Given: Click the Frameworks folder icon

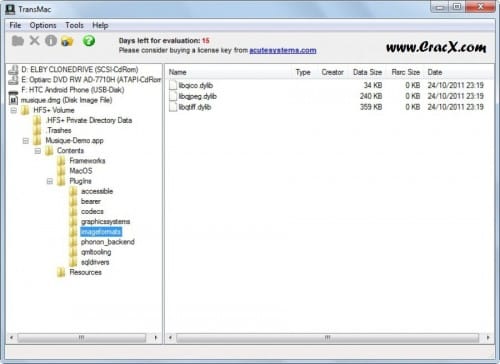Looking at the screenshot, I should (x=61, y=161).
